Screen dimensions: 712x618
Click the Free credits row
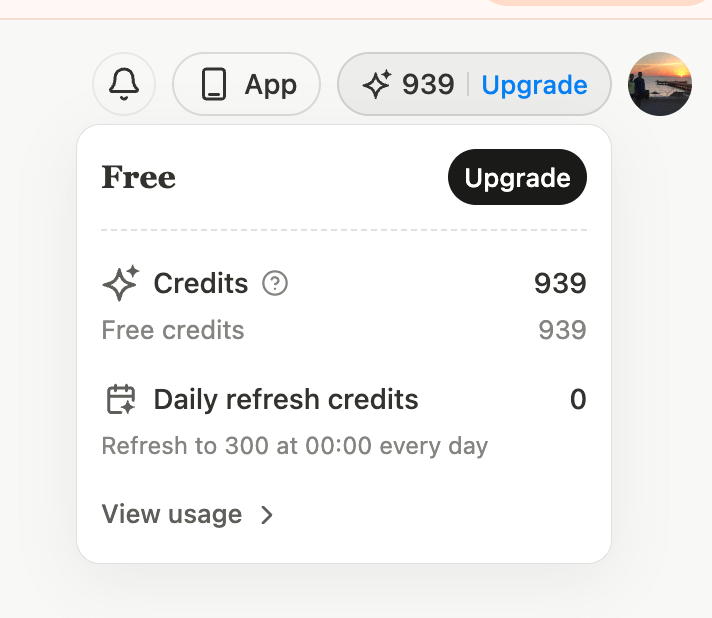[x=344, y=330]
